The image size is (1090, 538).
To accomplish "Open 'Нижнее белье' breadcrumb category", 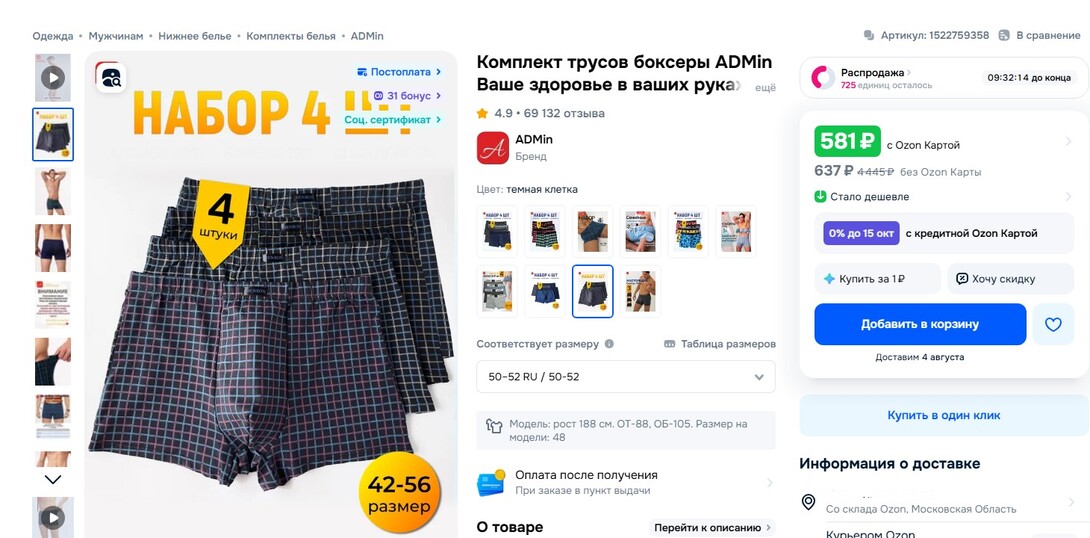I will tap(195, 35).
